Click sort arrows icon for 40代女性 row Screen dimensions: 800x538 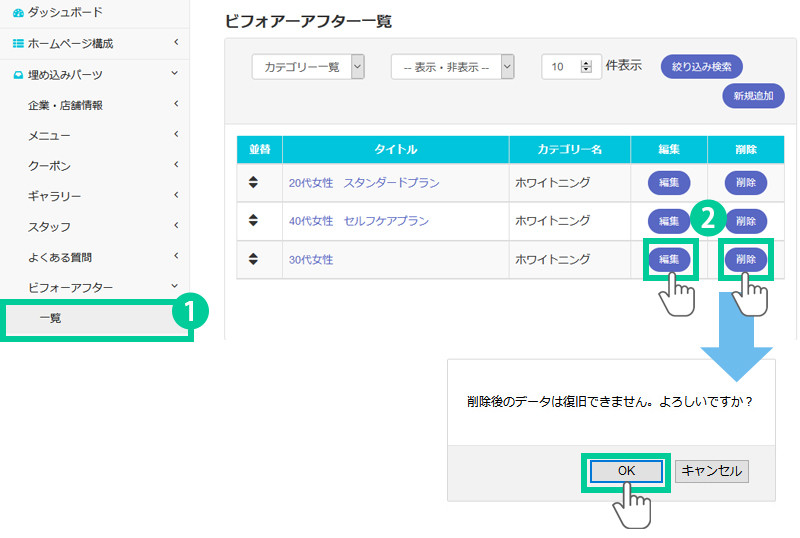click(254, 220)
